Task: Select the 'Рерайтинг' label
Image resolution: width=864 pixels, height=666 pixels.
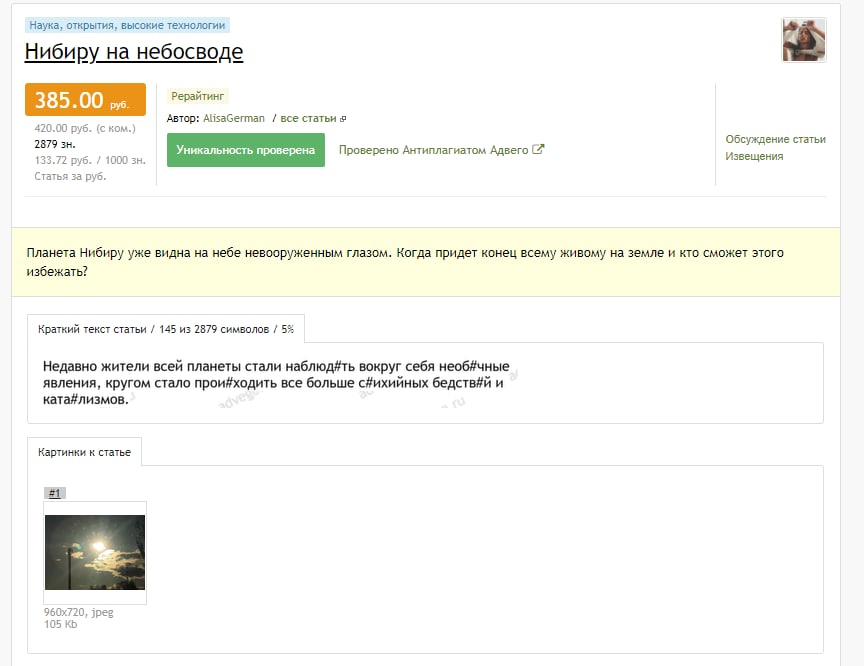Action: click(197, 96)
